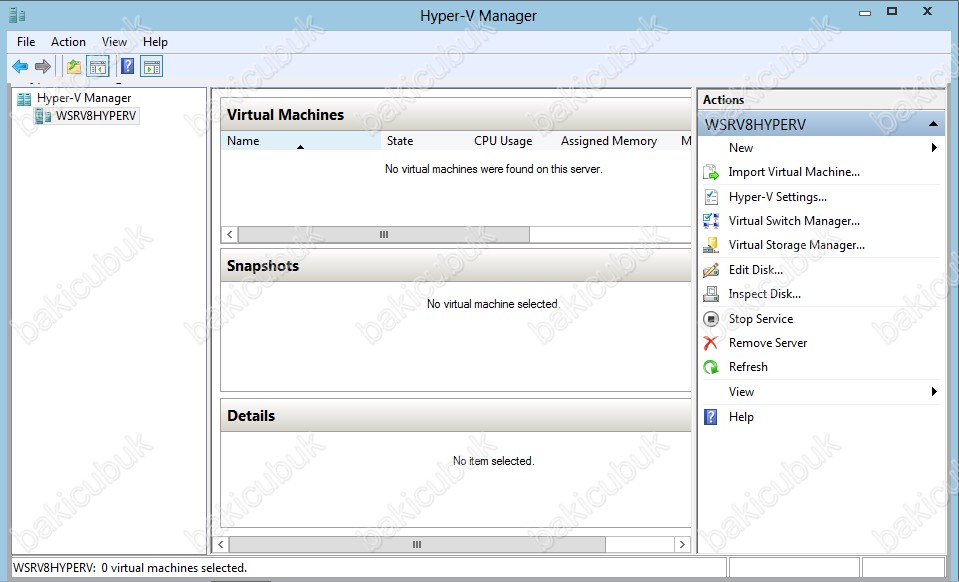Click the green Refresh icon

(x=711, y=367)
